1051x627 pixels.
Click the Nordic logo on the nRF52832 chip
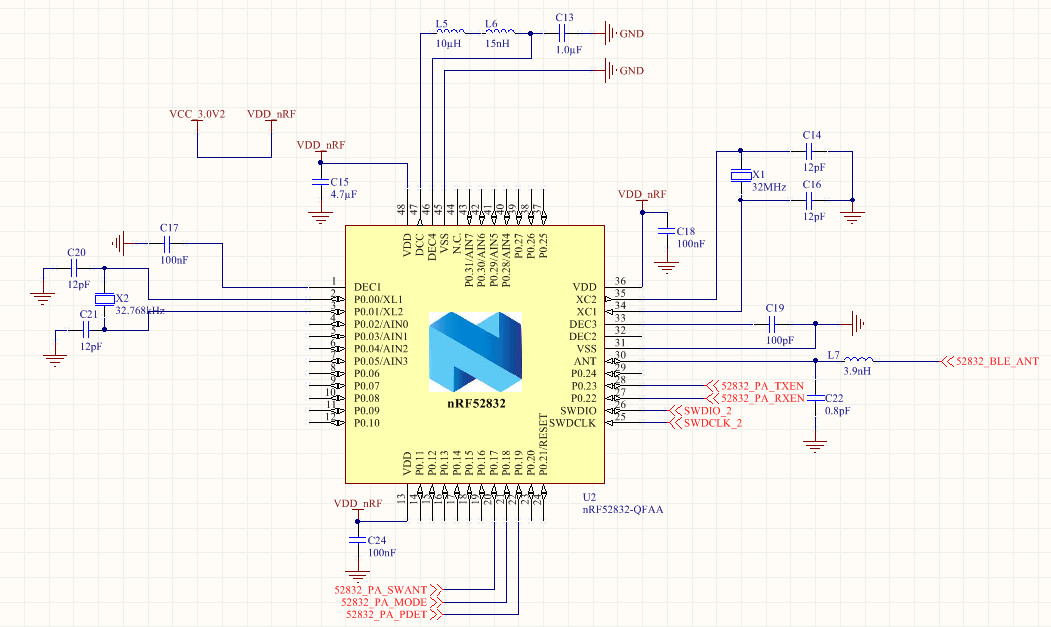coord(475,352)
